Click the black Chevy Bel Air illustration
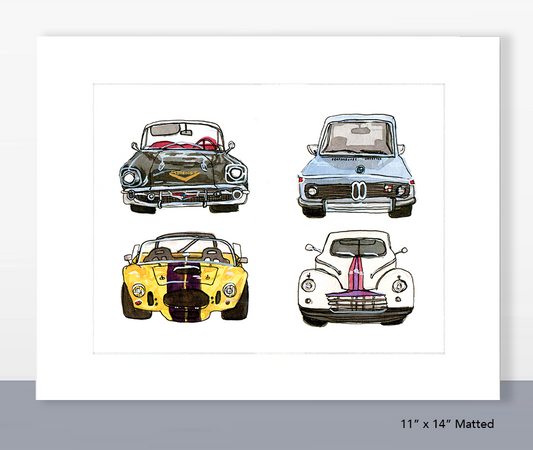Viewport: 533px width, 450px height. coord(184,167)
